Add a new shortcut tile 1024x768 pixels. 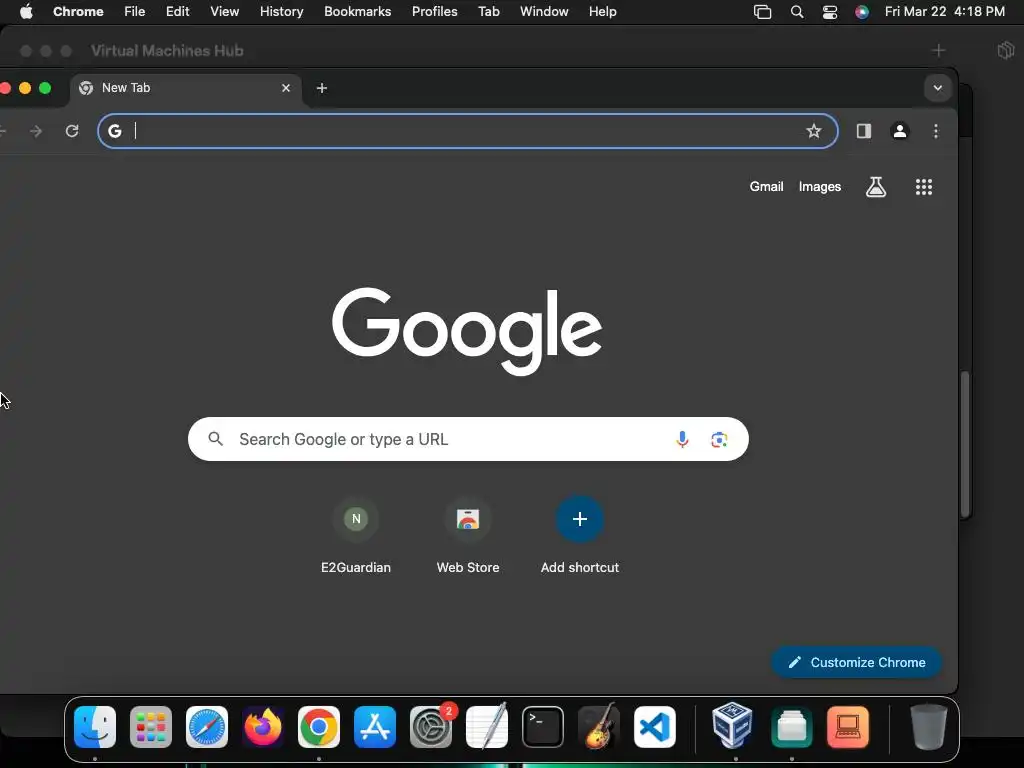click(x=579, y=536)
